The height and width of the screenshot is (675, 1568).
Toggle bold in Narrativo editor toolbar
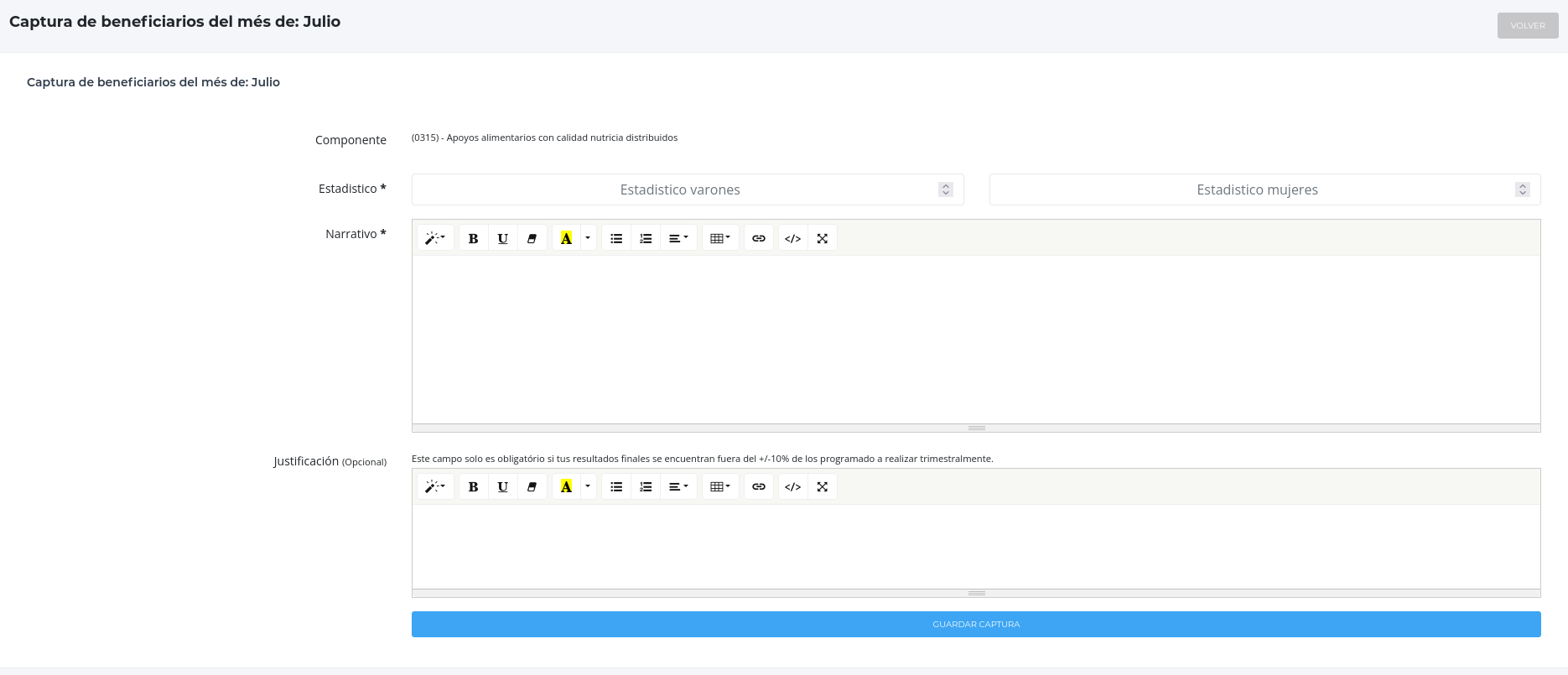(x=474, y=238)
